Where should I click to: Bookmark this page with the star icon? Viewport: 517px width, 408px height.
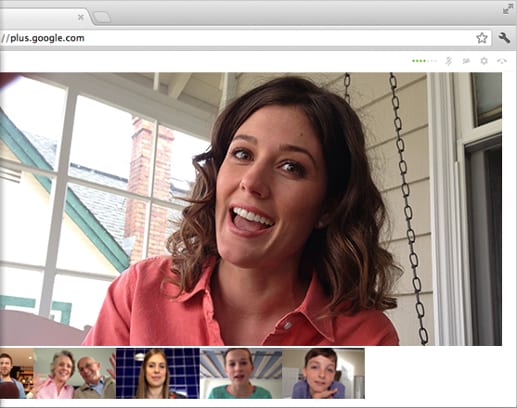(x=481, y=38)
